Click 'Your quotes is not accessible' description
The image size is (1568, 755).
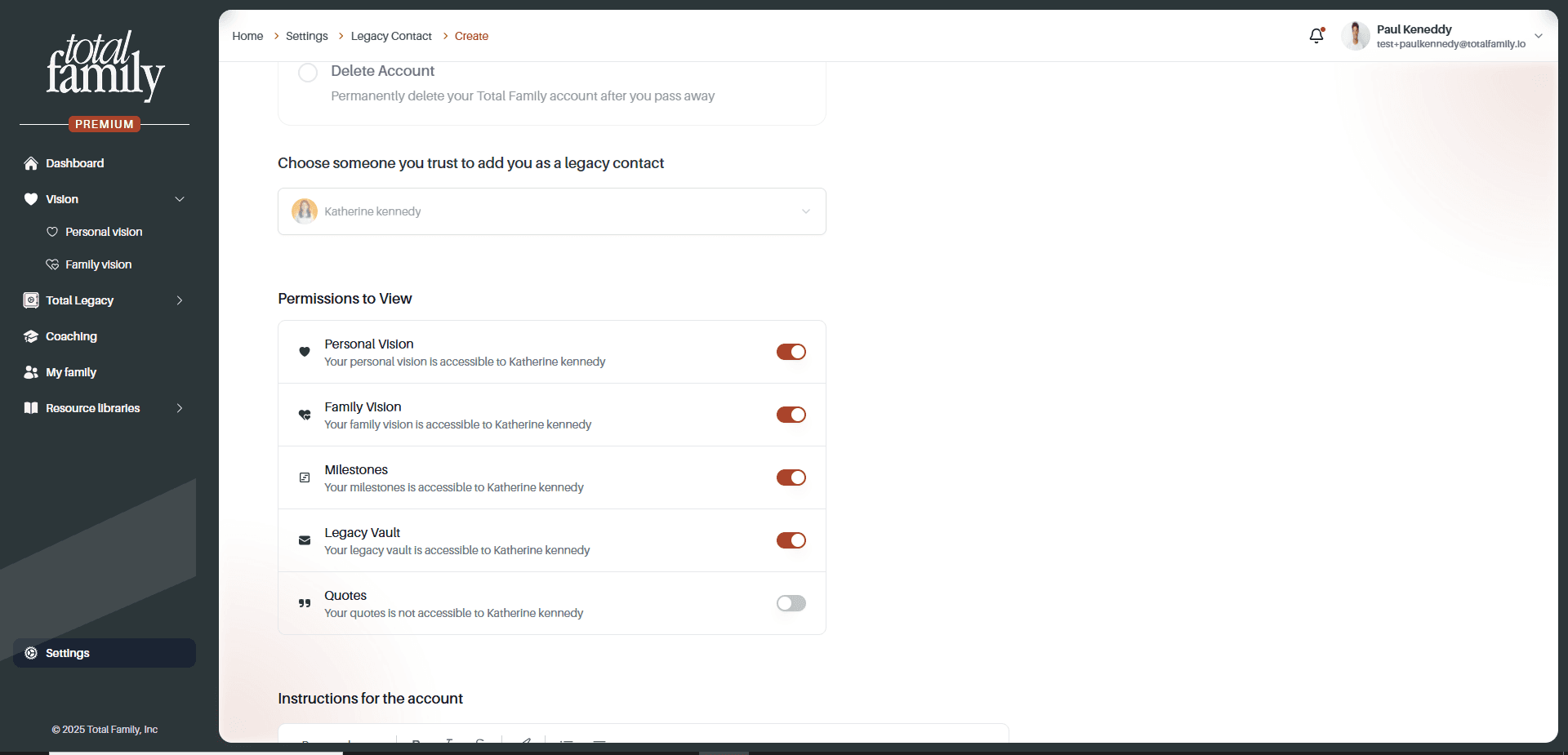pyautogui.click(x=454, y=613)
